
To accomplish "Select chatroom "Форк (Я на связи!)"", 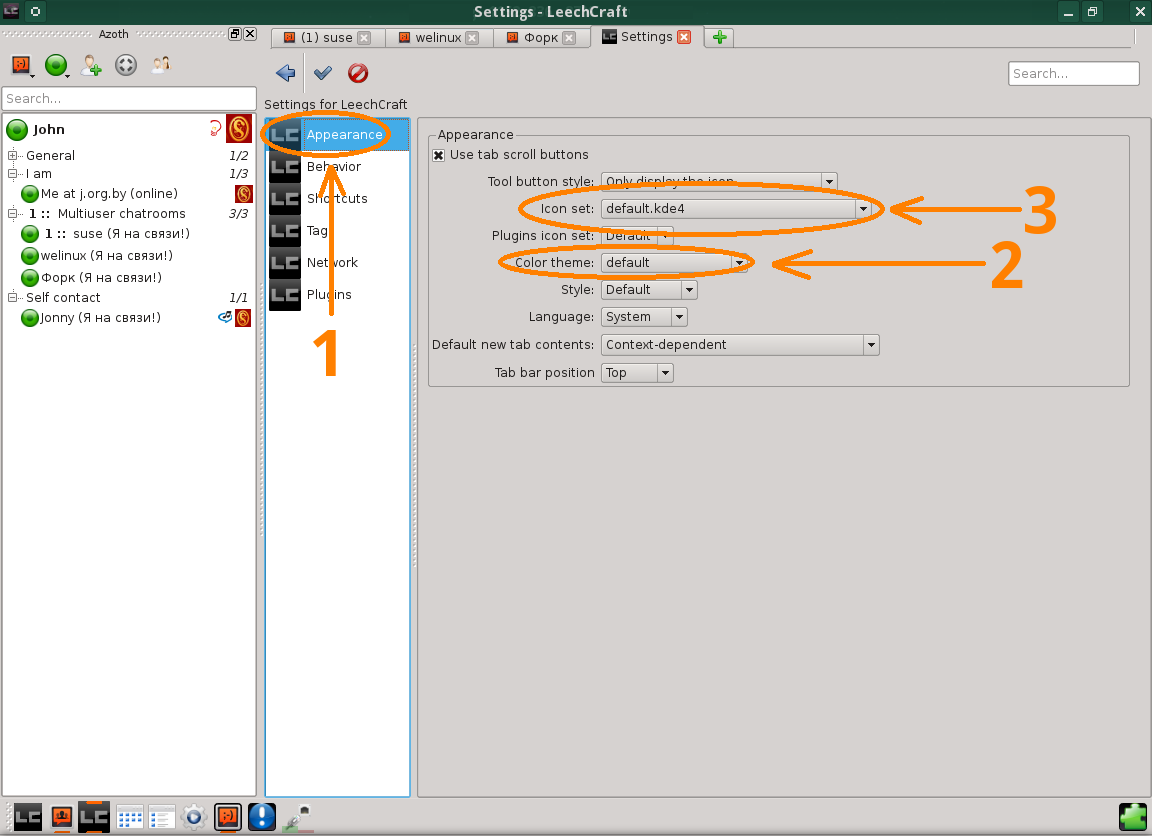I will [x=101, y=278].
